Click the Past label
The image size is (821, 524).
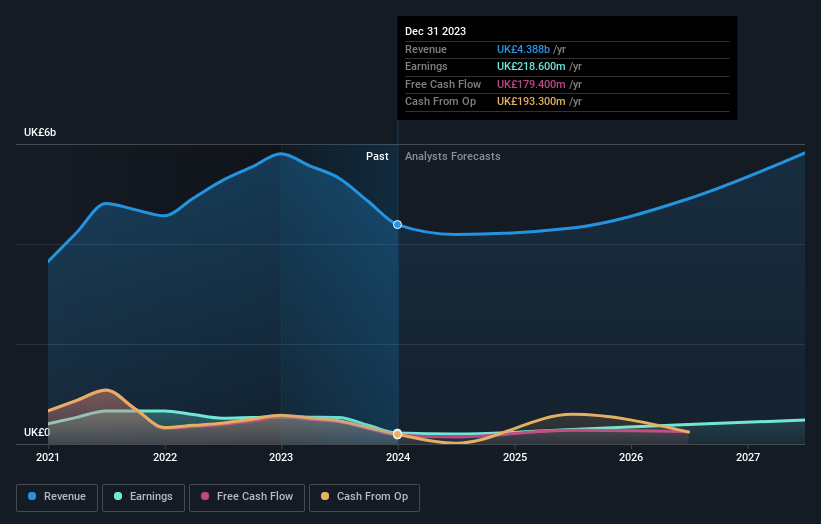[377, 157]
